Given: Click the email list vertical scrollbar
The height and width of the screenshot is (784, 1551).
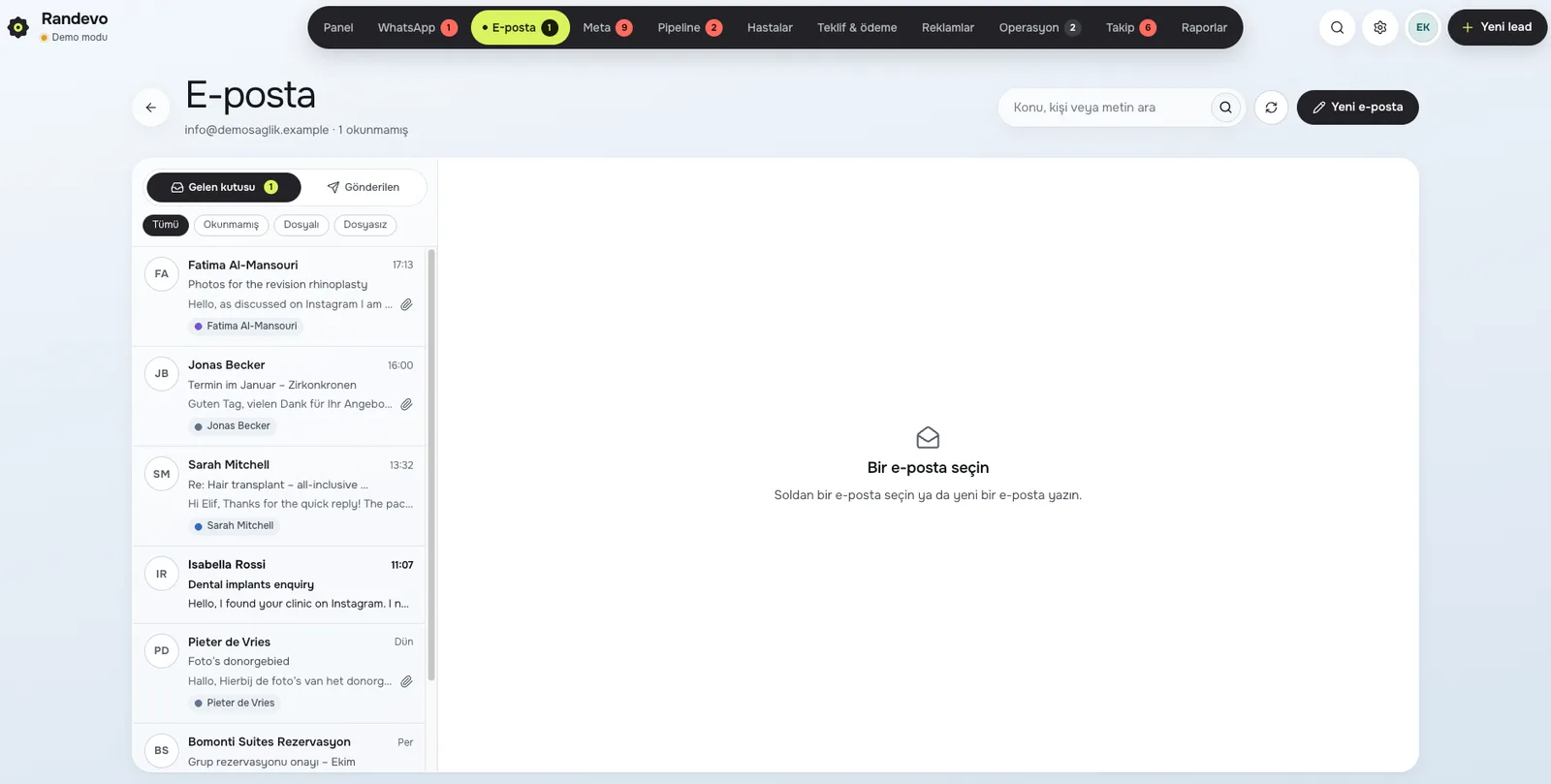Looking at the screenshot, I should pyautogui.click(x=431, y=465).
